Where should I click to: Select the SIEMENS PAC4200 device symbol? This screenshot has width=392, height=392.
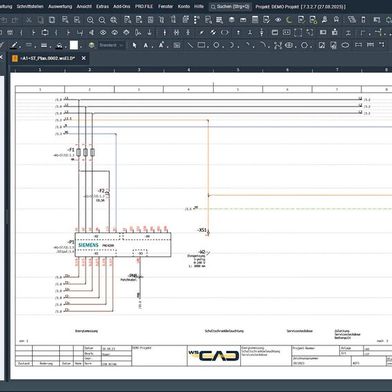[x=123, y=245]
